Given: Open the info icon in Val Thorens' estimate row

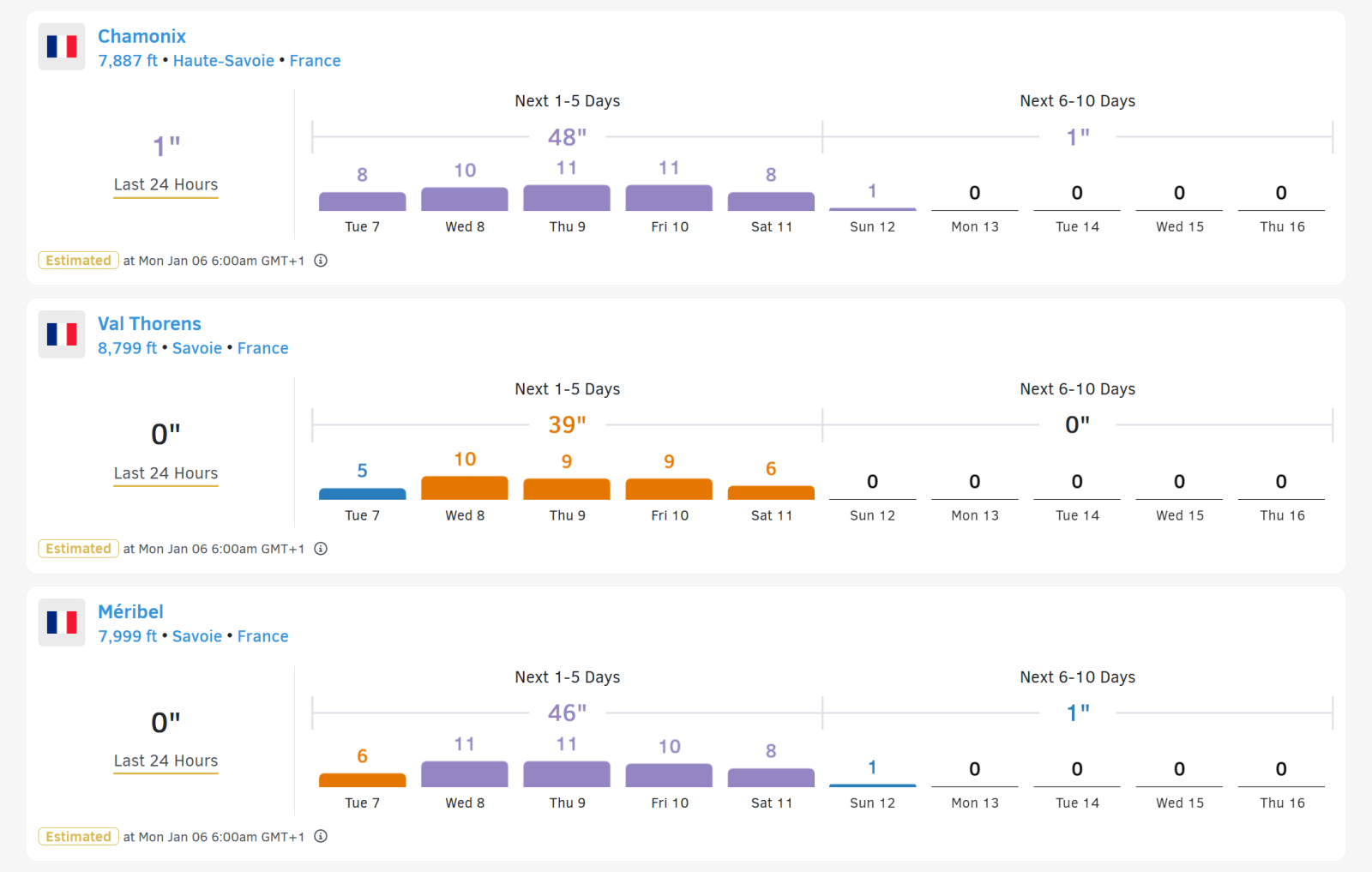Looking at the screenshot, I should [x=321, y=549].
